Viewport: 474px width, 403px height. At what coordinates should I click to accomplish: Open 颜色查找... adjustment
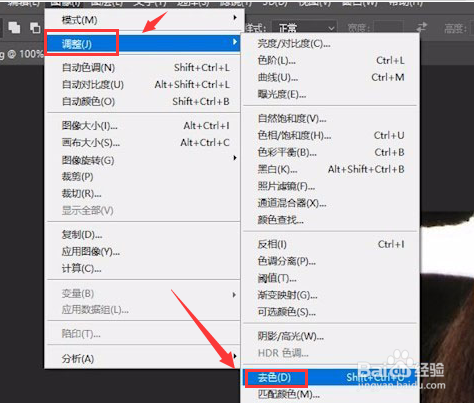(330, 220)
